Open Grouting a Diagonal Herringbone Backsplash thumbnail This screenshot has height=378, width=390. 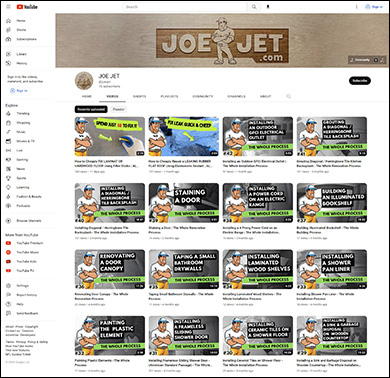[332, 136]
